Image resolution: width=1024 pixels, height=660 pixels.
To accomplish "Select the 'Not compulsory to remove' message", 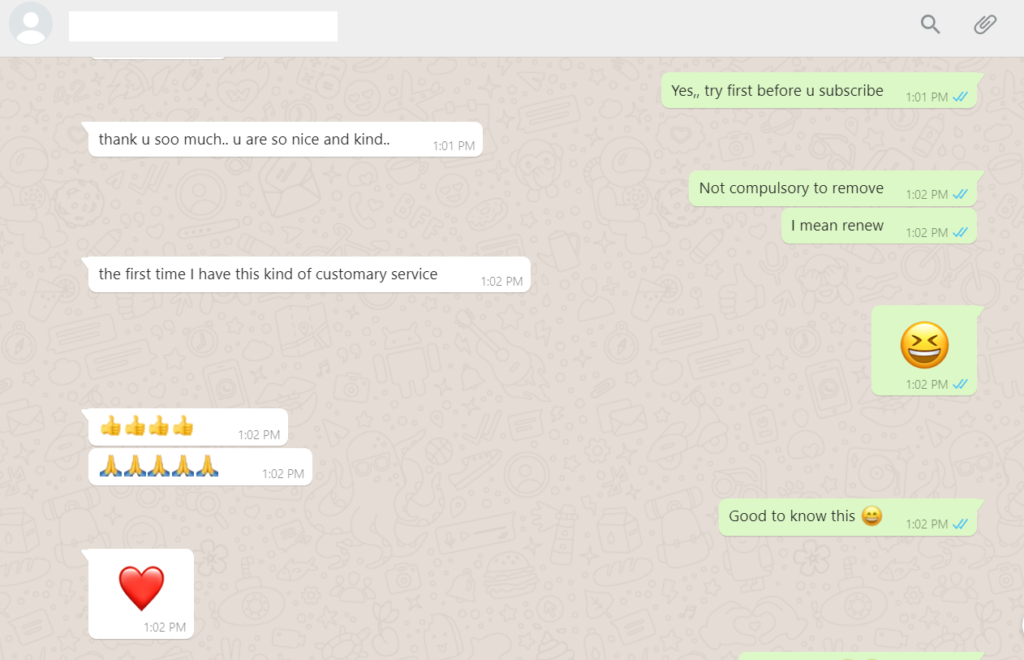I will [x=833, y=188].
